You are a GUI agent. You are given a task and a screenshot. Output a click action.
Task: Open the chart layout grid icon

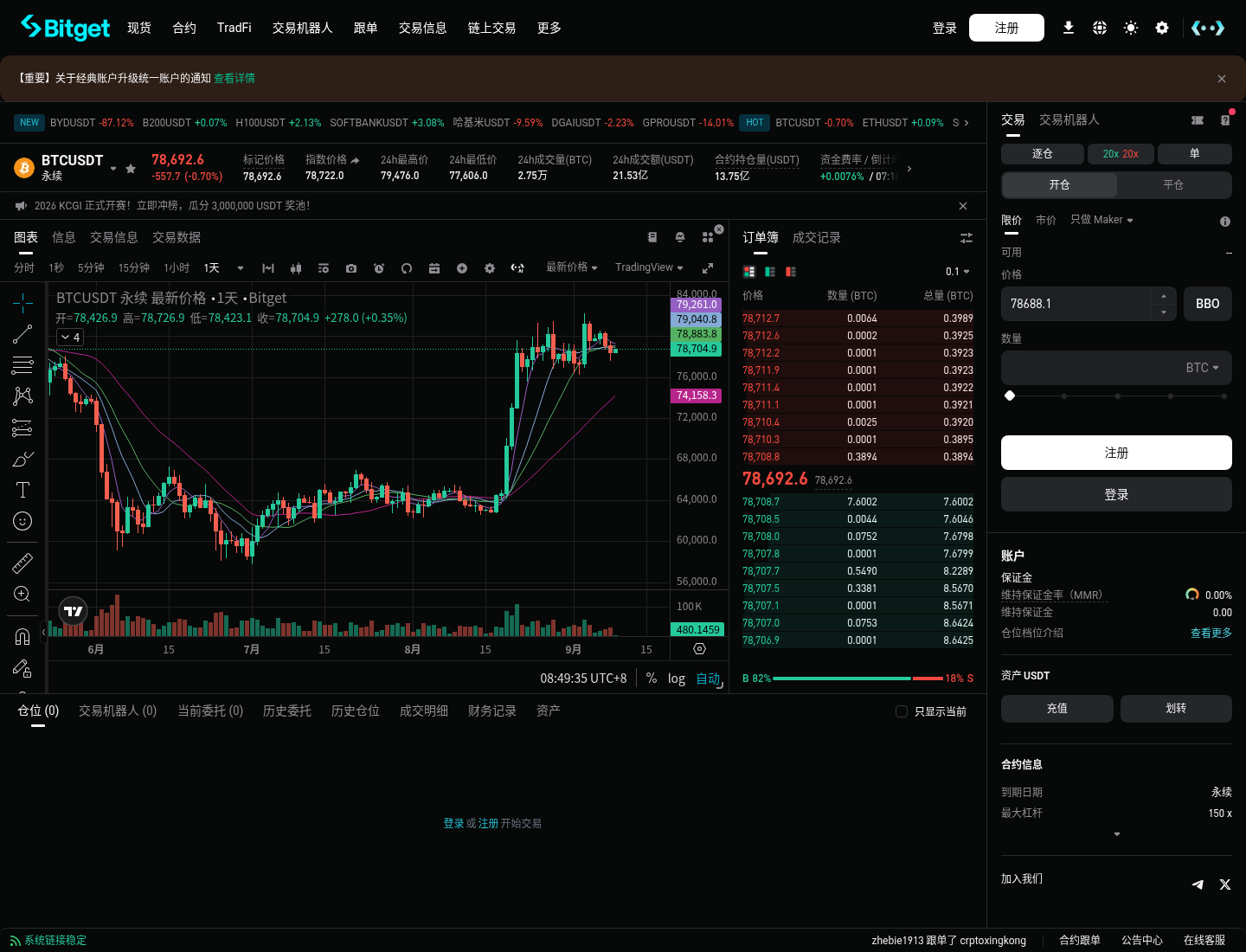708,237
